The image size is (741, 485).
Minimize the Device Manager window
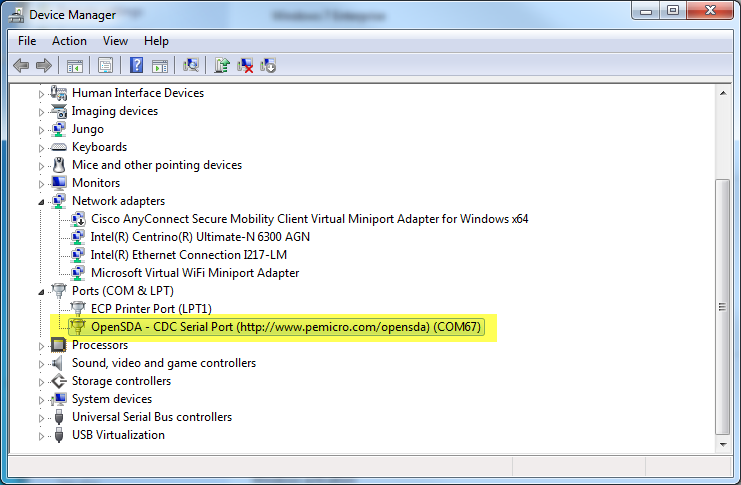[646, 11]
